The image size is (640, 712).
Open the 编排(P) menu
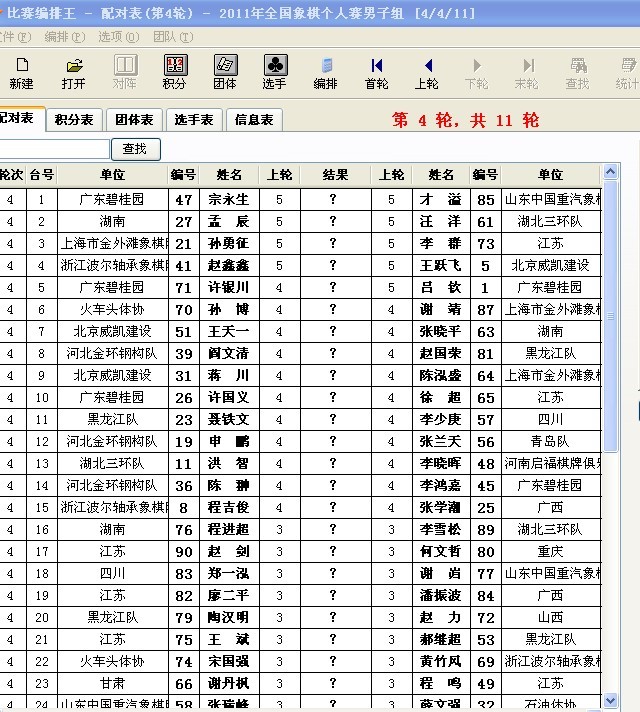[64, 37]
